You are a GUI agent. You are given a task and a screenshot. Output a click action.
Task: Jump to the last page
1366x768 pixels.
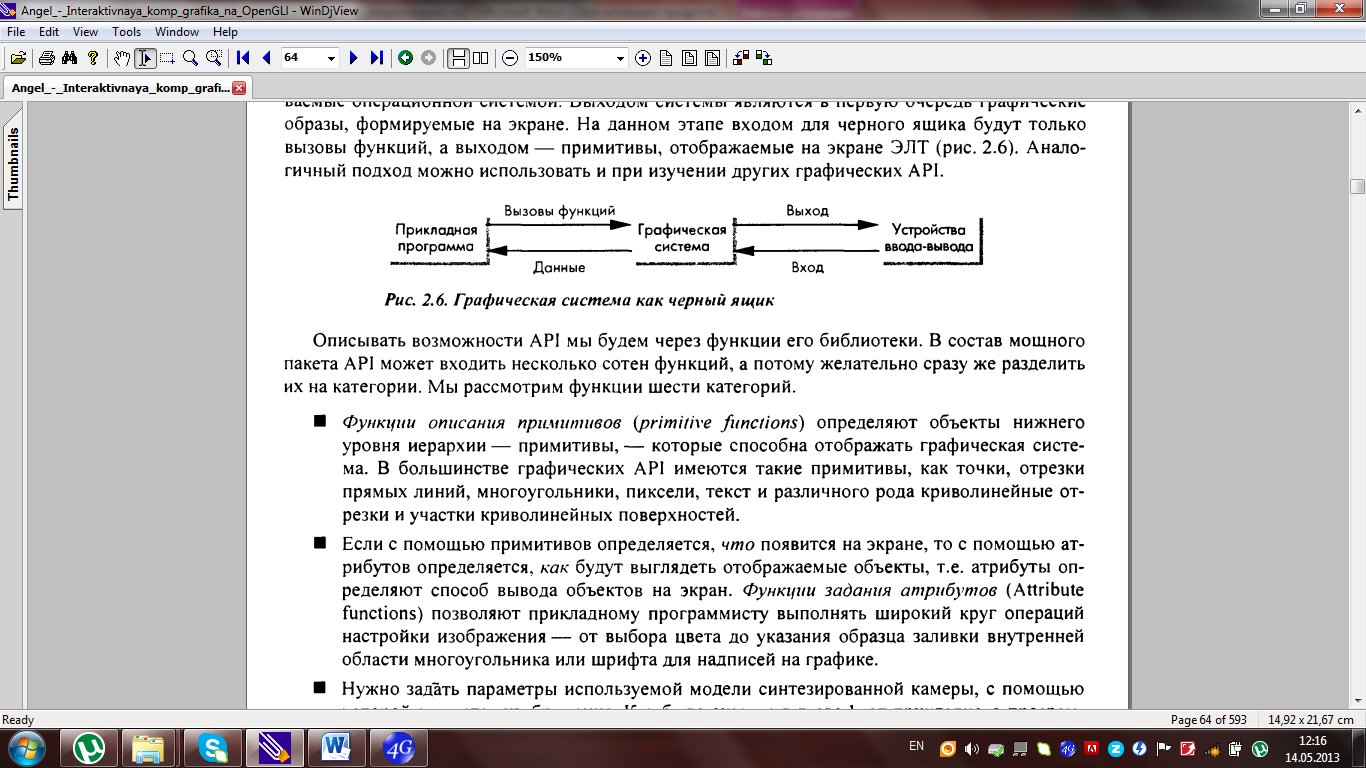point(376,58)
